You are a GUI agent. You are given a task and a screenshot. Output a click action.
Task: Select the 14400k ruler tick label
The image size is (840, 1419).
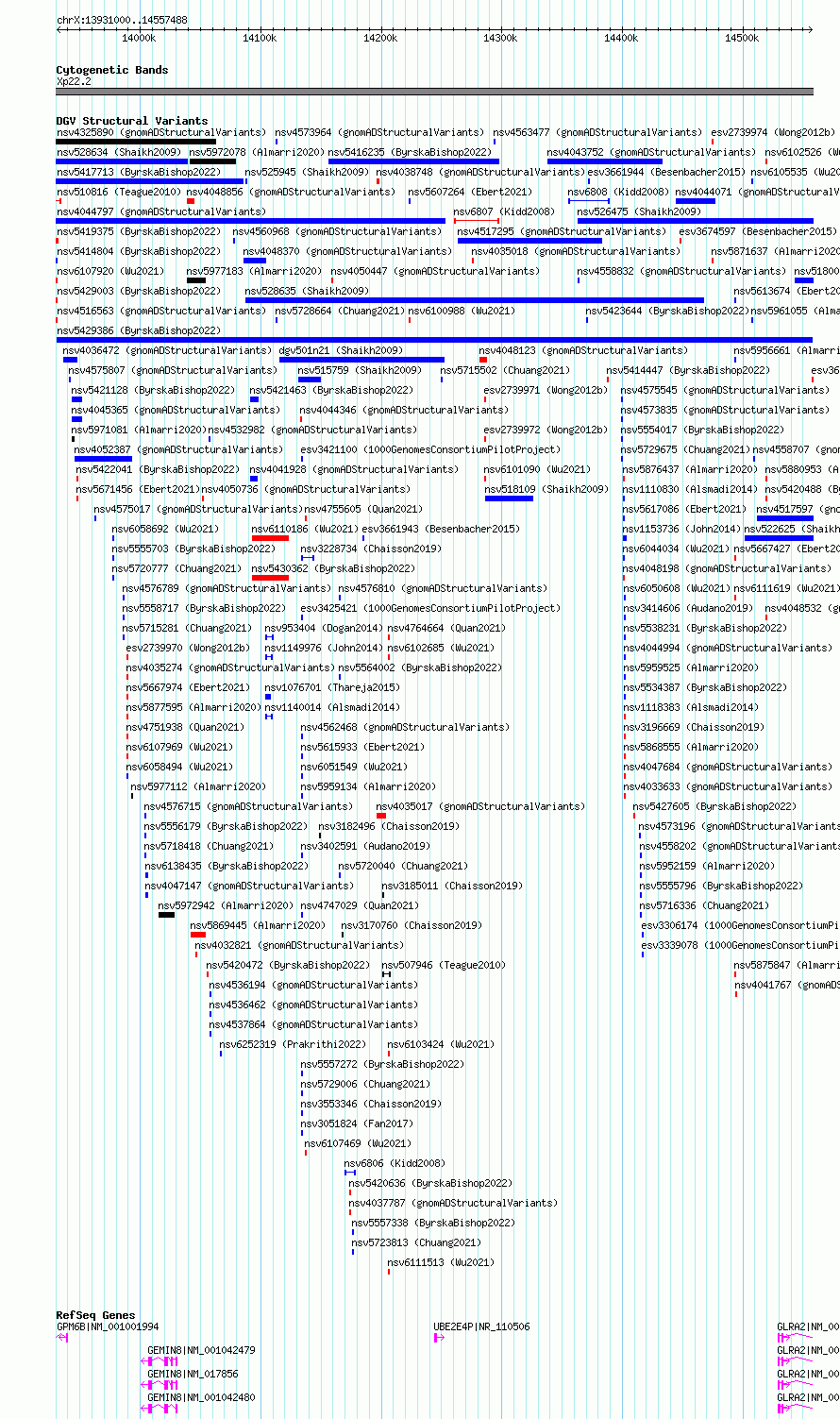click(621, 38)
